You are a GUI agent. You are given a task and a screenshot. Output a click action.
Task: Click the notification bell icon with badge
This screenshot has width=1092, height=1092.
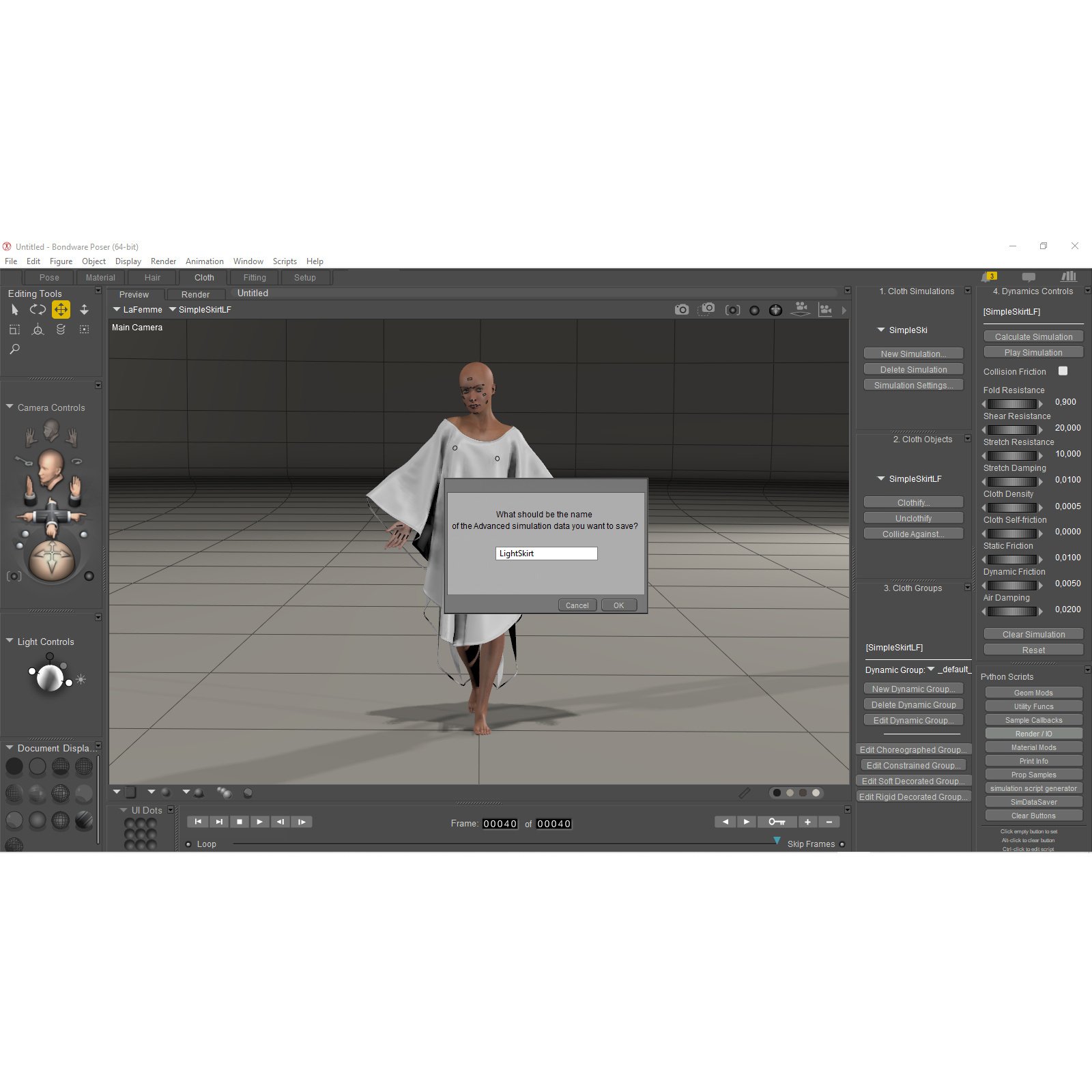(x=988, y=276)
